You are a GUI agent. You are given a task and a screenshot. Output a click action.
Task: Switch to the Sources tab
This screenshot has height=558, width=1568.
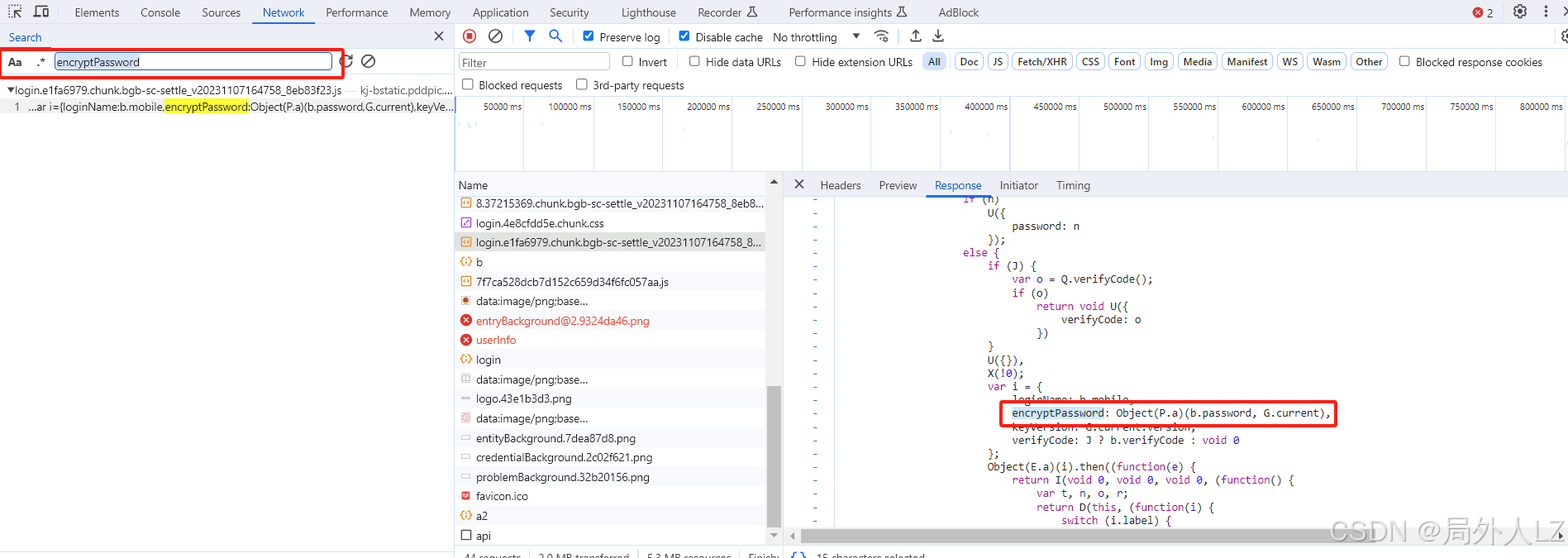click(x=222, y=12)
